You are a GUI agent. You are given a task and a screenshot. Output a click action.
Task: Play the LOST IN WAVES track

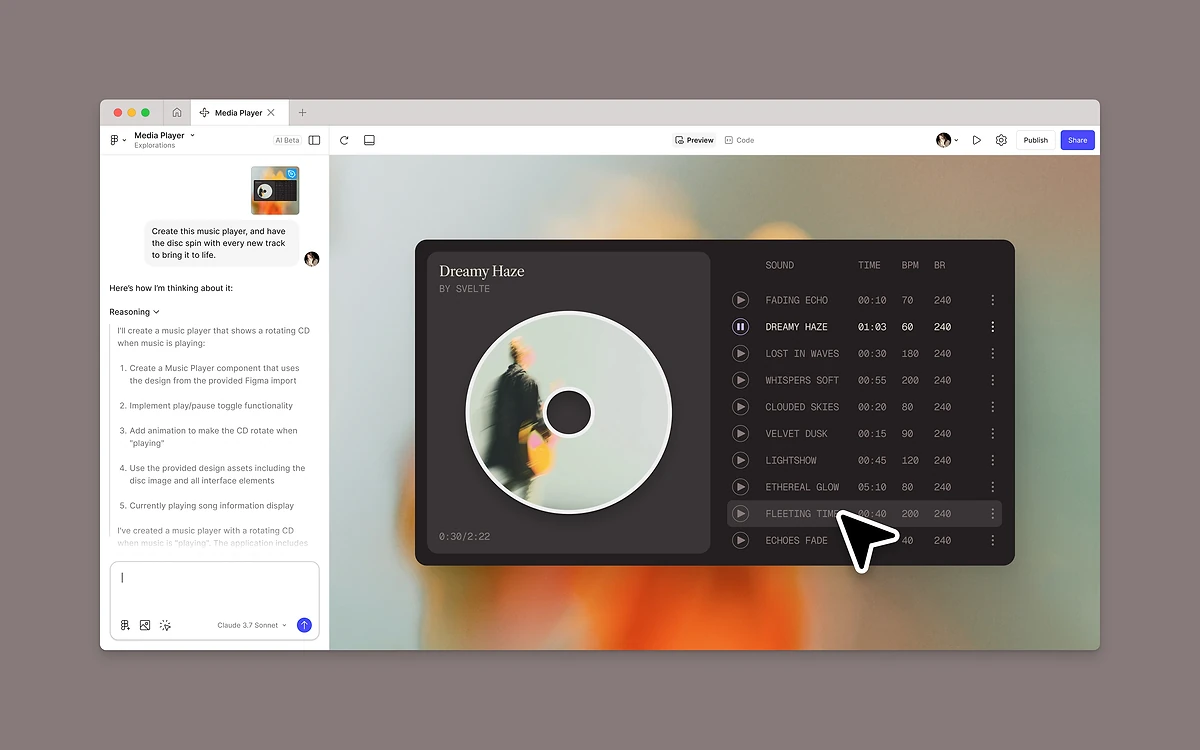740,353
